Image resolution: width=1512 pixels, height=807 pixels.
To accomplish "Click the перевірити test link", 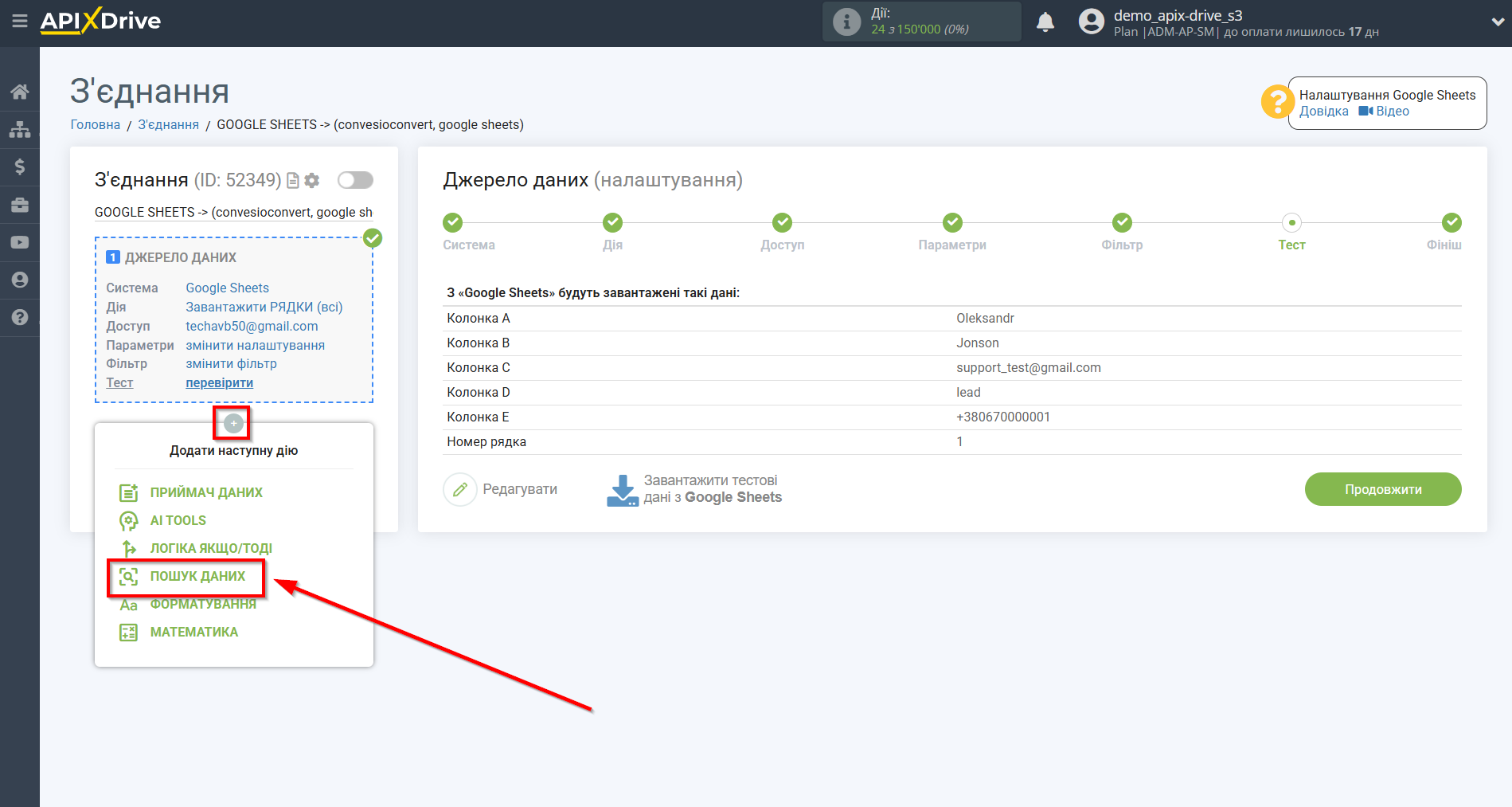I will (x=219, y=383).
